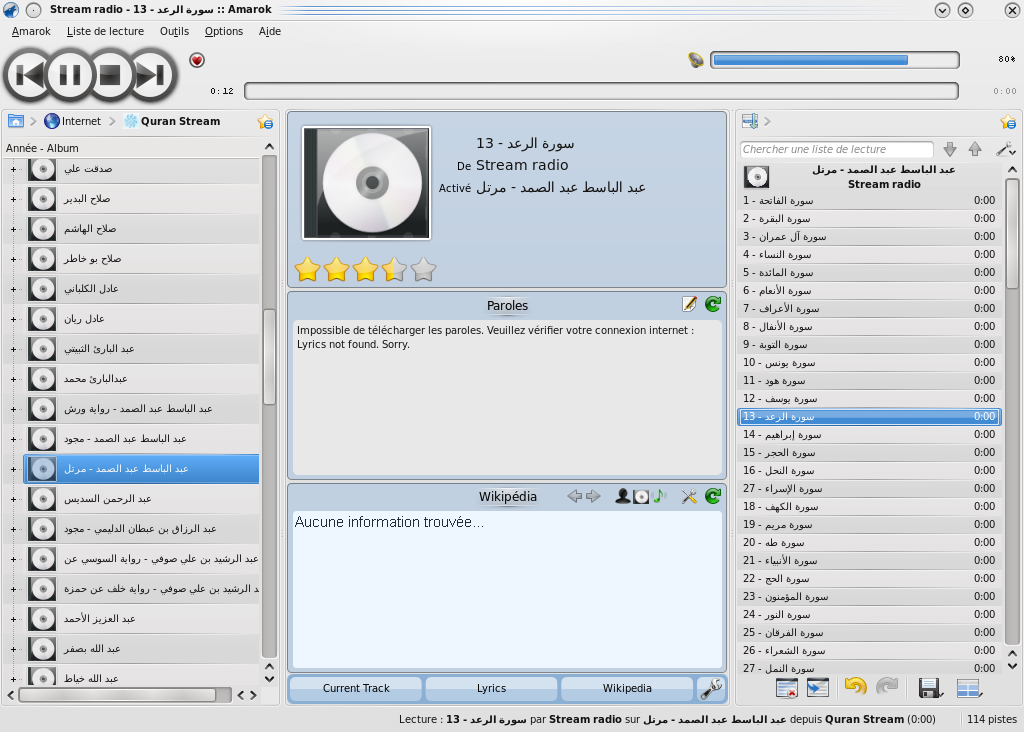Stop playback
This screenshot has width=1024, height=732.
(110, 76)
